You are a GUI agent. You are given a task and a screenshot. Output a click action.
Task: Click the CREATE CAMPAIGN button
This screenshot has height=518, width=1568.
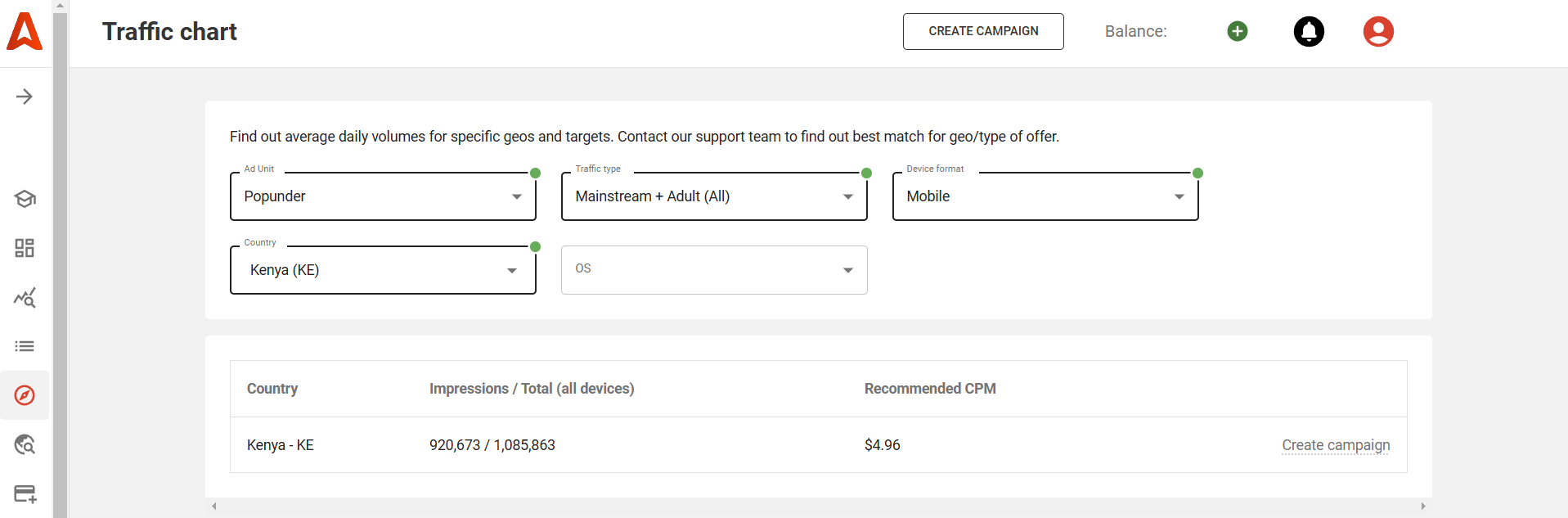pyautogui.click(x=983, y=31)
